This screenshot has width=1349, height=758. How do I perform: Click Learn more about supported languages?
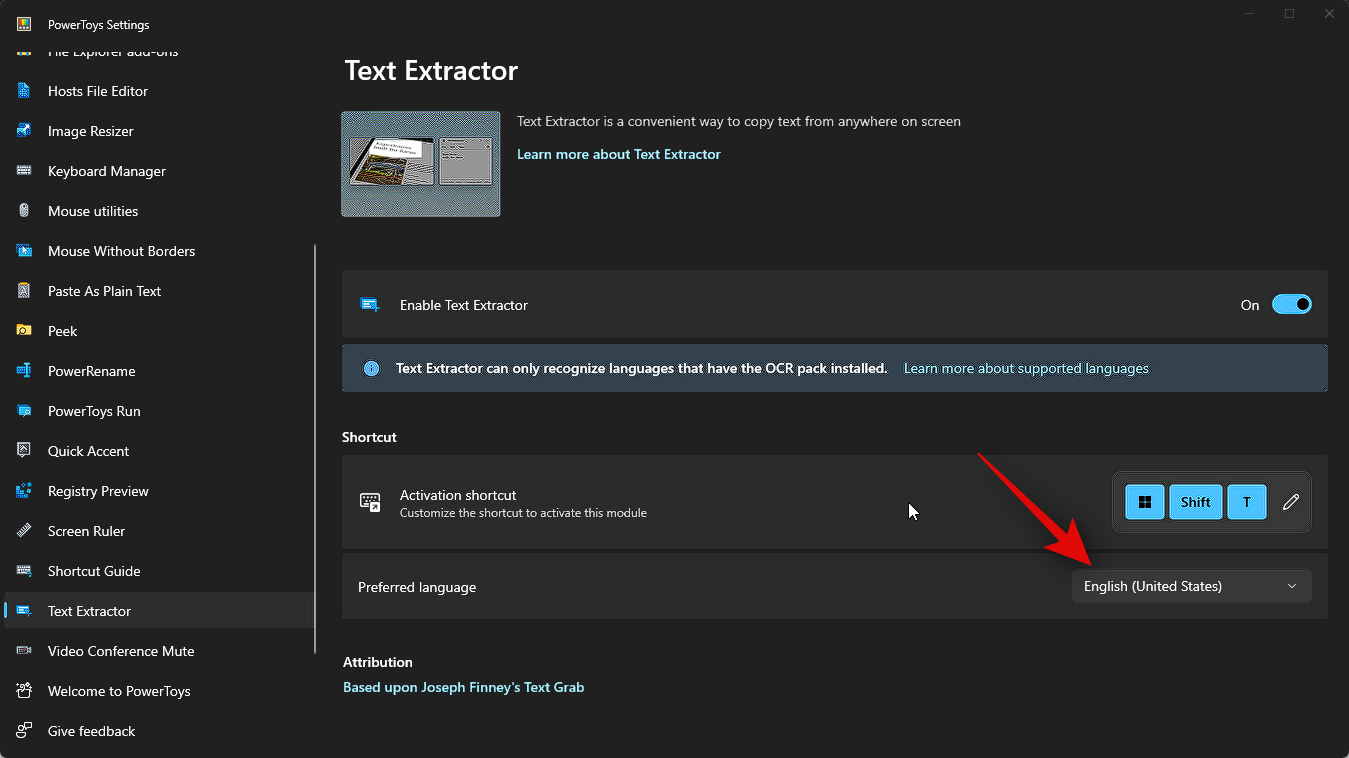(x=1025, y=368)
